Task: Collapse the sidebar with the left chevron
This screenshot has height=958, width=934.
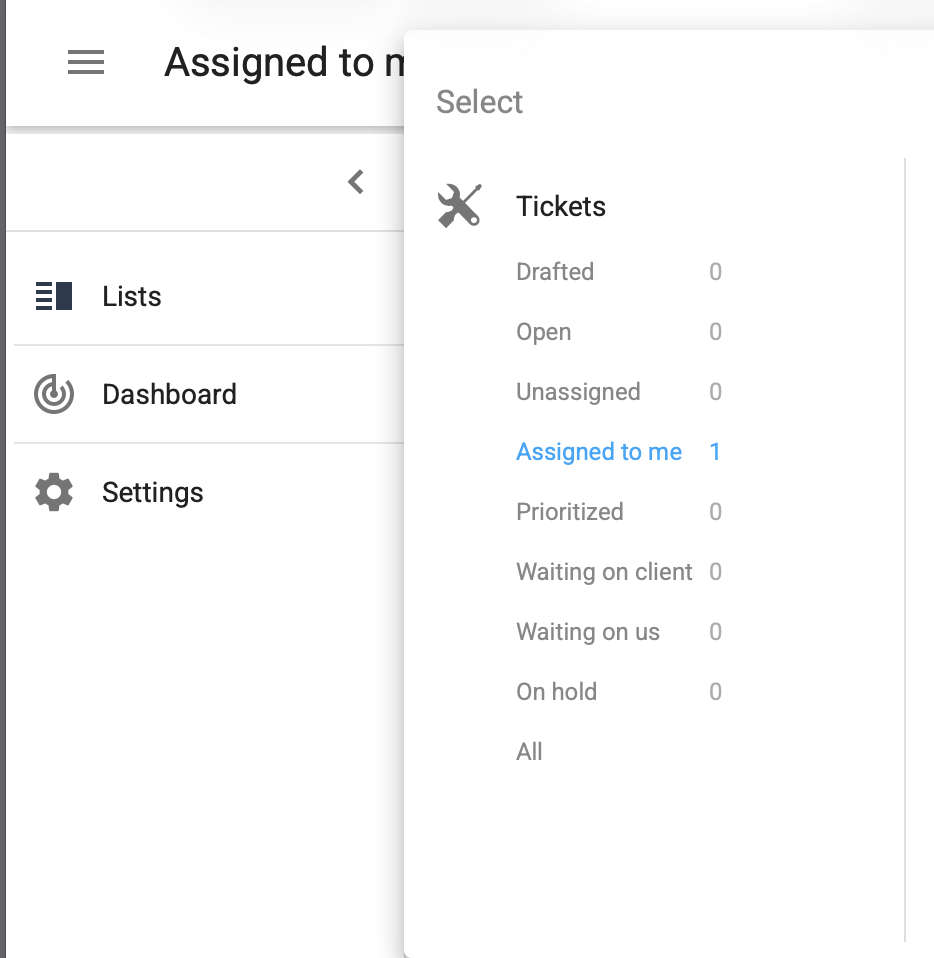Action: [355, 182]
